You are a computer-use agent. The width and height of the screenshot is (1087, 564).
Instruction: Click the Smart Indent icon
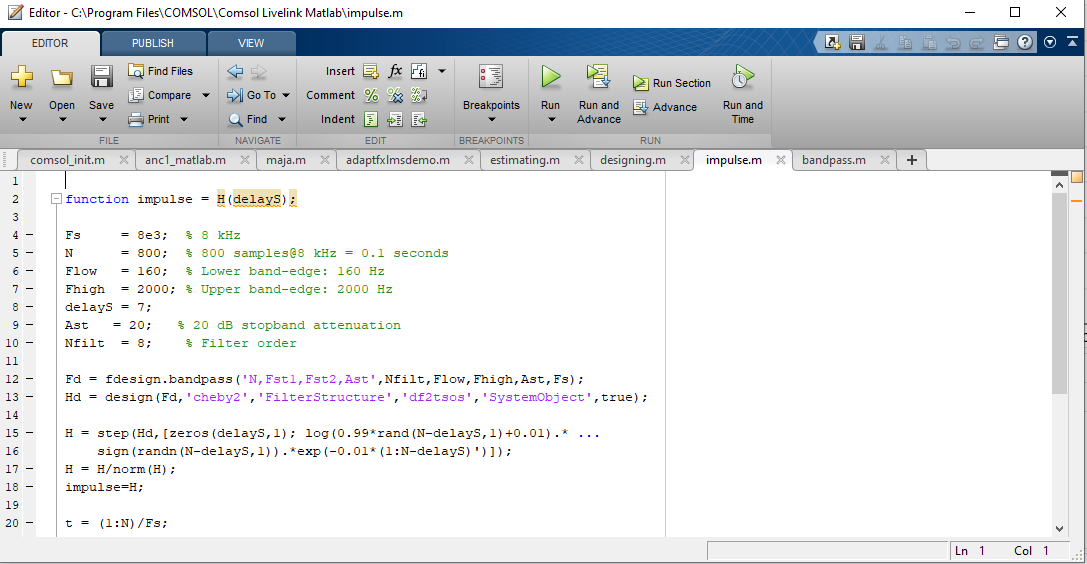[371, 119]
